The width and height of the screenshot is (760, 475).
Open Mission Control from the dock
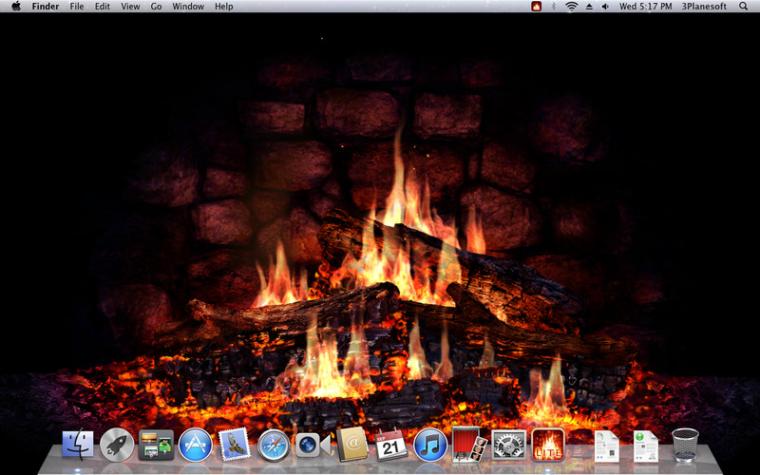tap(156, 444)
